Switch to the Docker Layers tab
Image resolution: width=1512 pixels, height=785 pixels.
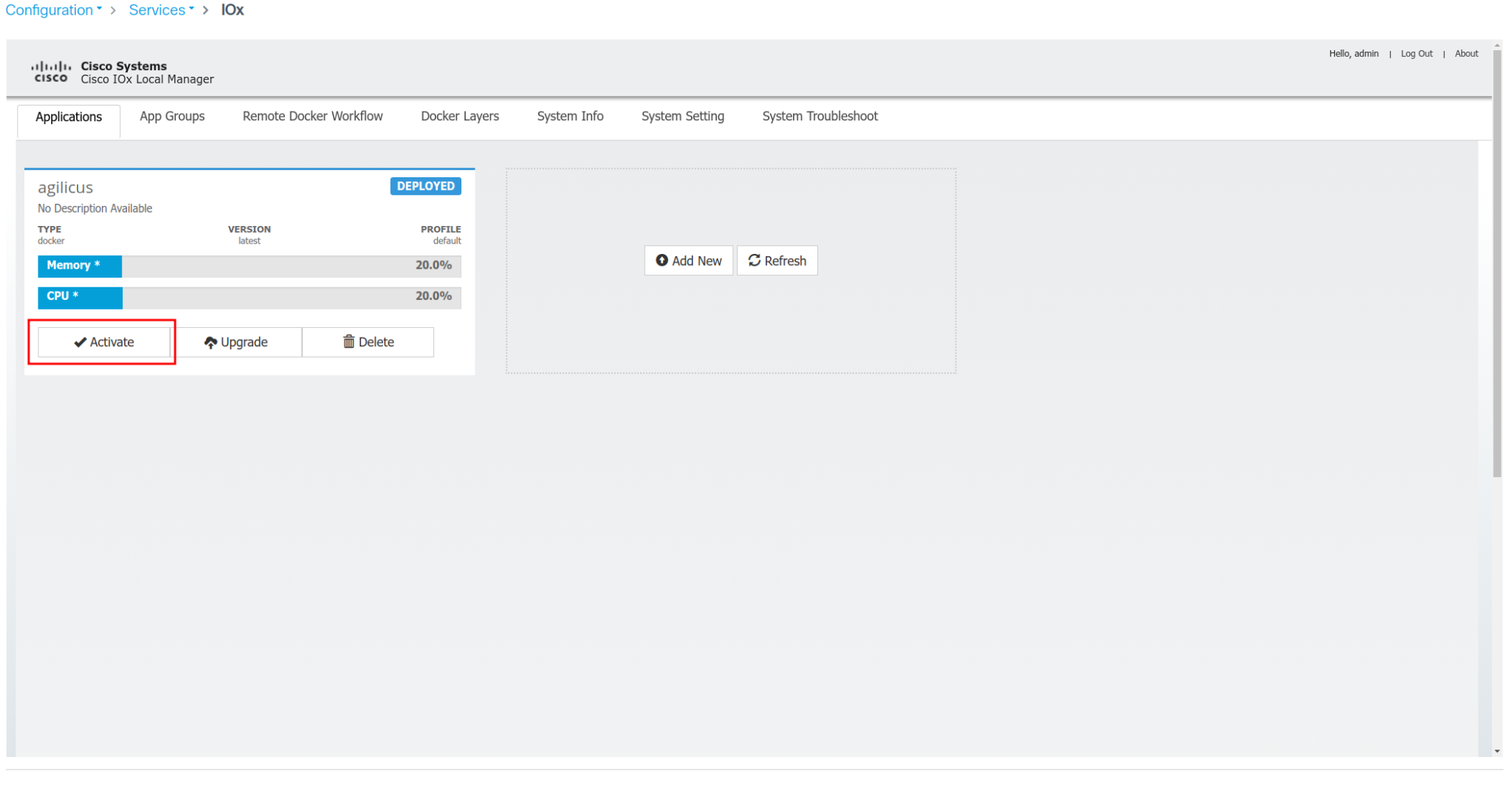(x=459, y=116)
